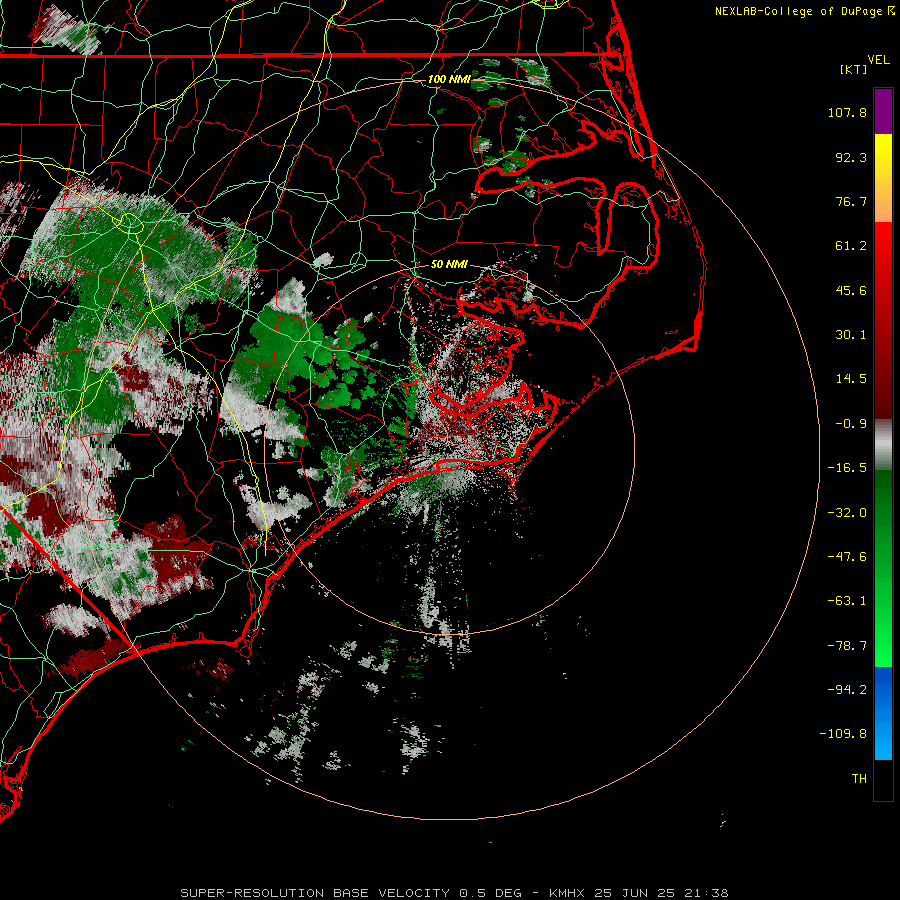This screenshot has width=900, height=900.
Task: Click the 50 NMI range ring label
Action: pos(449,264)
